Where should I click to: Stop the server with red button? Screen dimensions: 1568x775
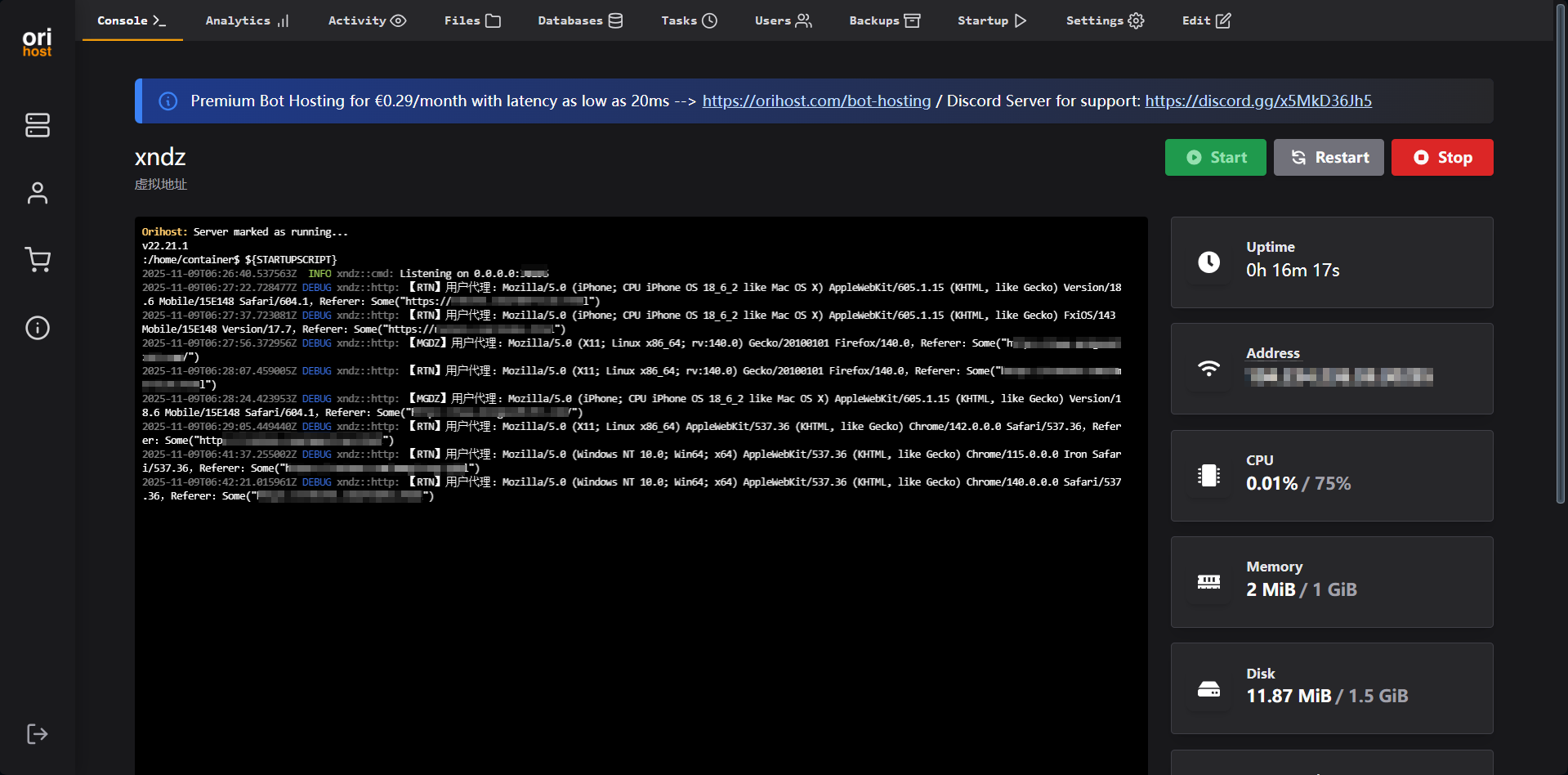point(1442,158)
